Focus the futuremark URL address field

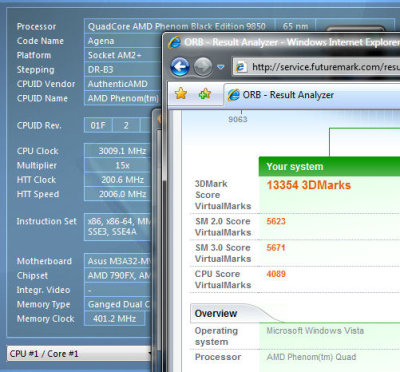[316, 67]
